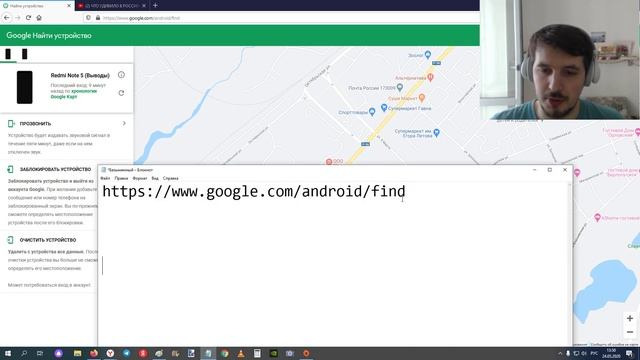The height and width of the screenshot is (360, 640).
Task: Click the Суши Маркет map marker
Action: (422, 98)
